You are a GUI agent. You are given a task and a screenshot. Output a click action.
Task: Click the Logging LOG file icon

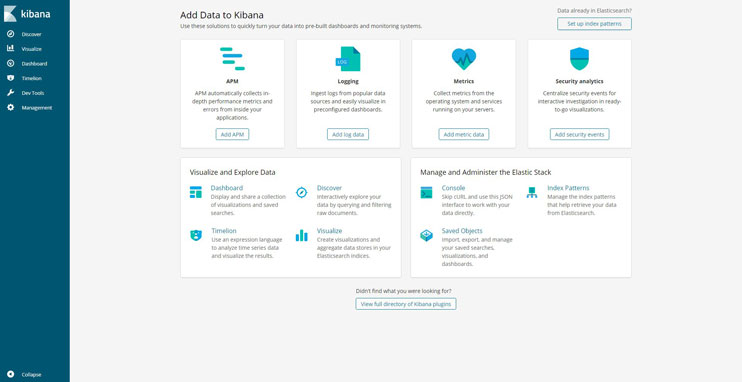pos(348,59)
